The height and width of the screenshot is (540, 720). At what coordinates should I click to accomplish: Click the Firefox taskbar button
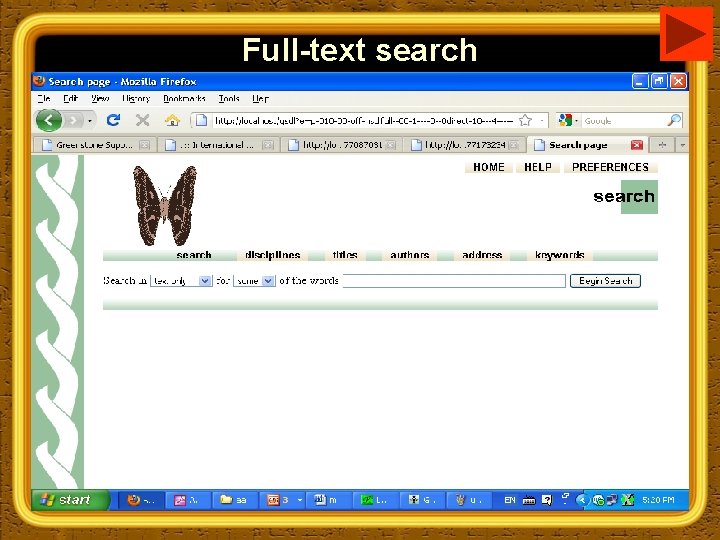click(141, 500)
